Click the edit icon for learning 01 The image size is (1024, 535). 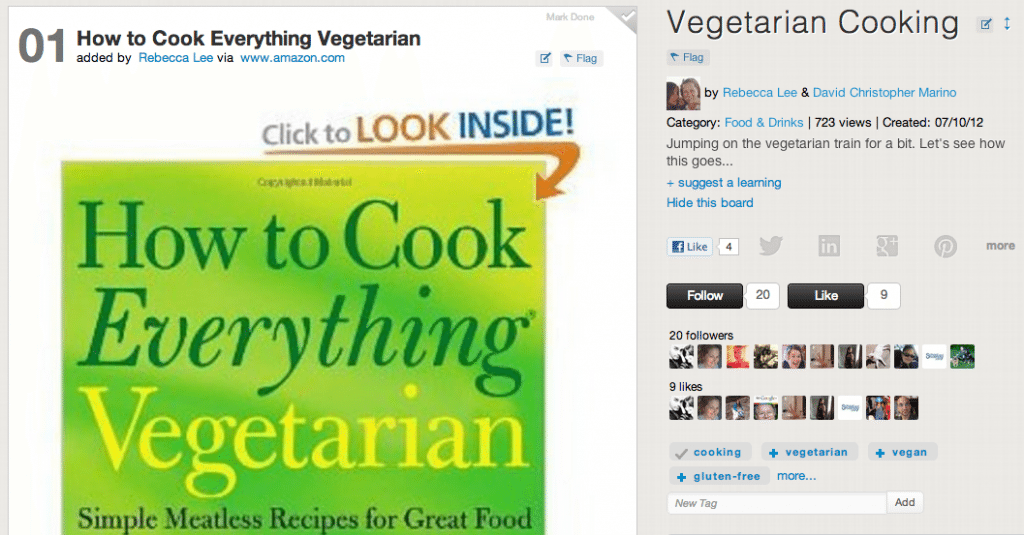click(x=545, y=58)
